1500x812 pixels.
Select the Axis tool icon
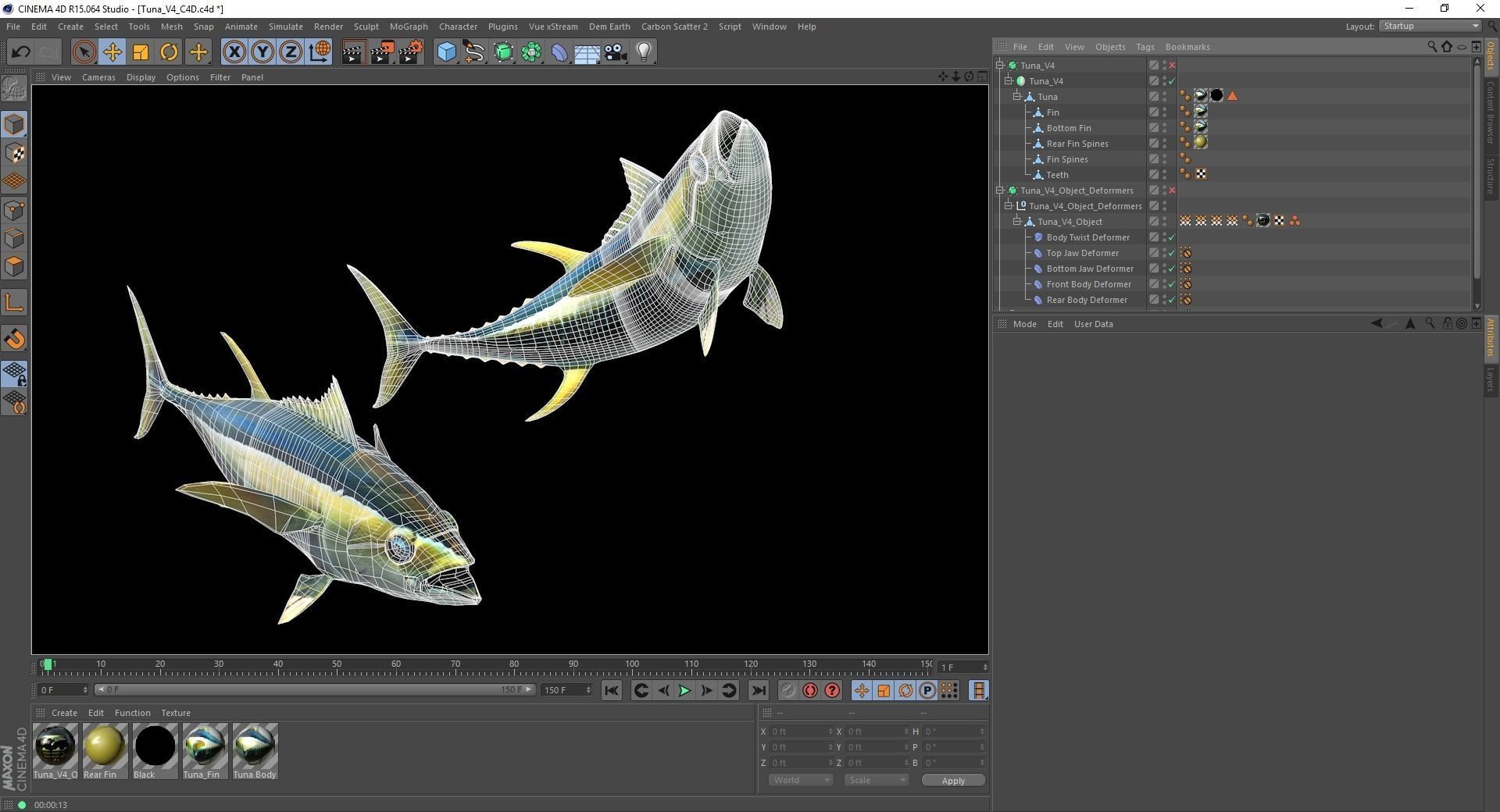coord(14,303)
